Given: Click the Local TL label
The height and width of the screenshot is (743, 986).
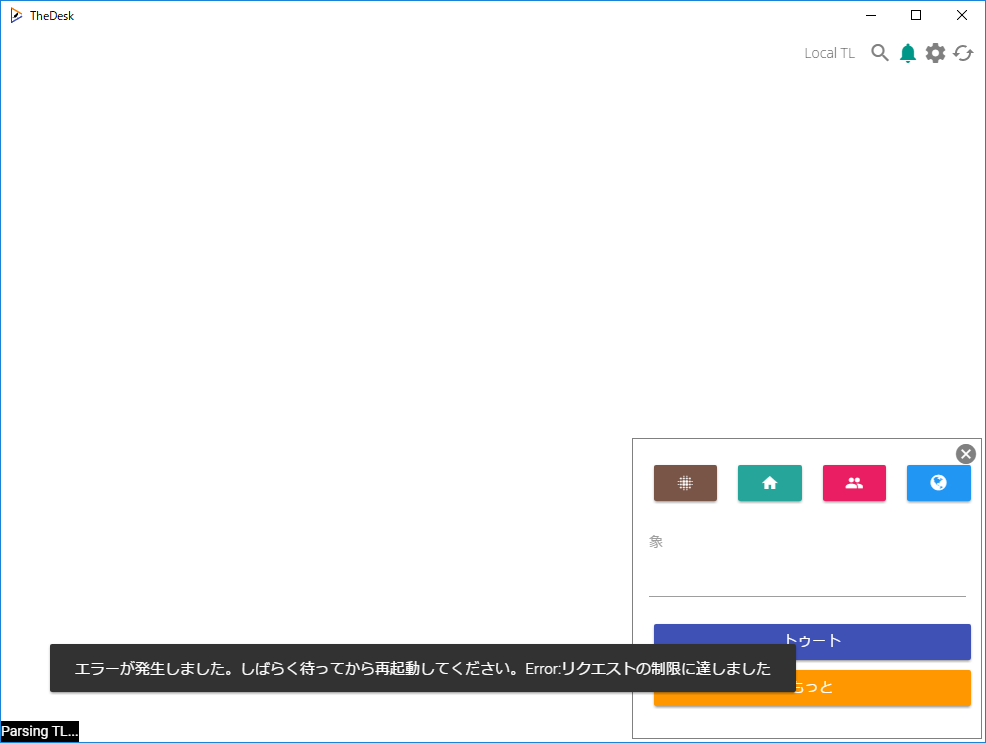Looking at the screenshot, I should (x=829, y=53).
